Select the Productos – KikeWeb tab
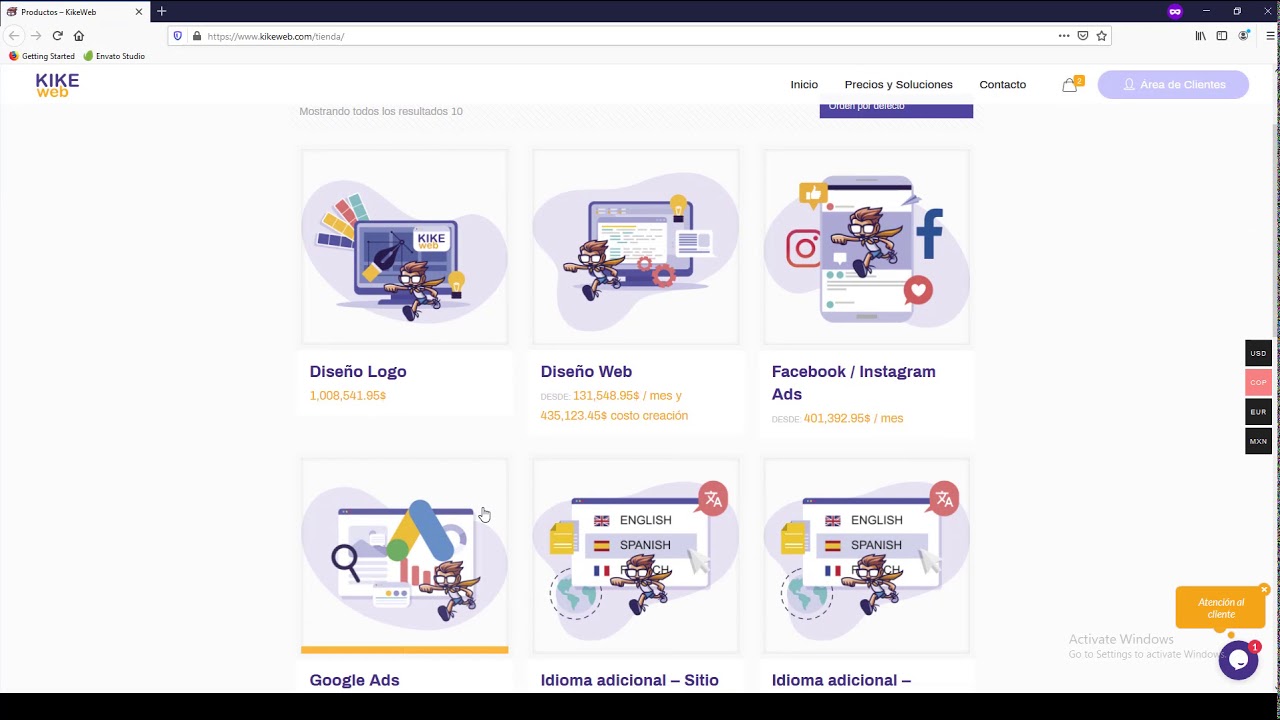The height and width of the screenshot is (720, 1280). pyautogui.click(x=75, y=12)
